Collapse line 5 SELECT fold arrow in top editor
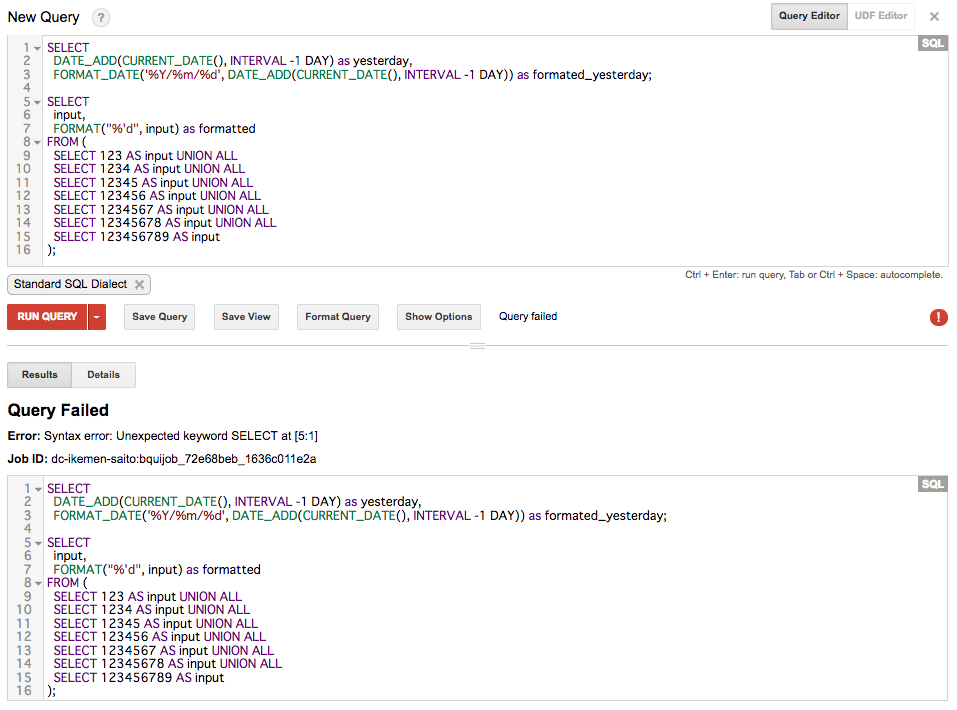This screenshot has width=957, height=710. (x=37, y=102)
